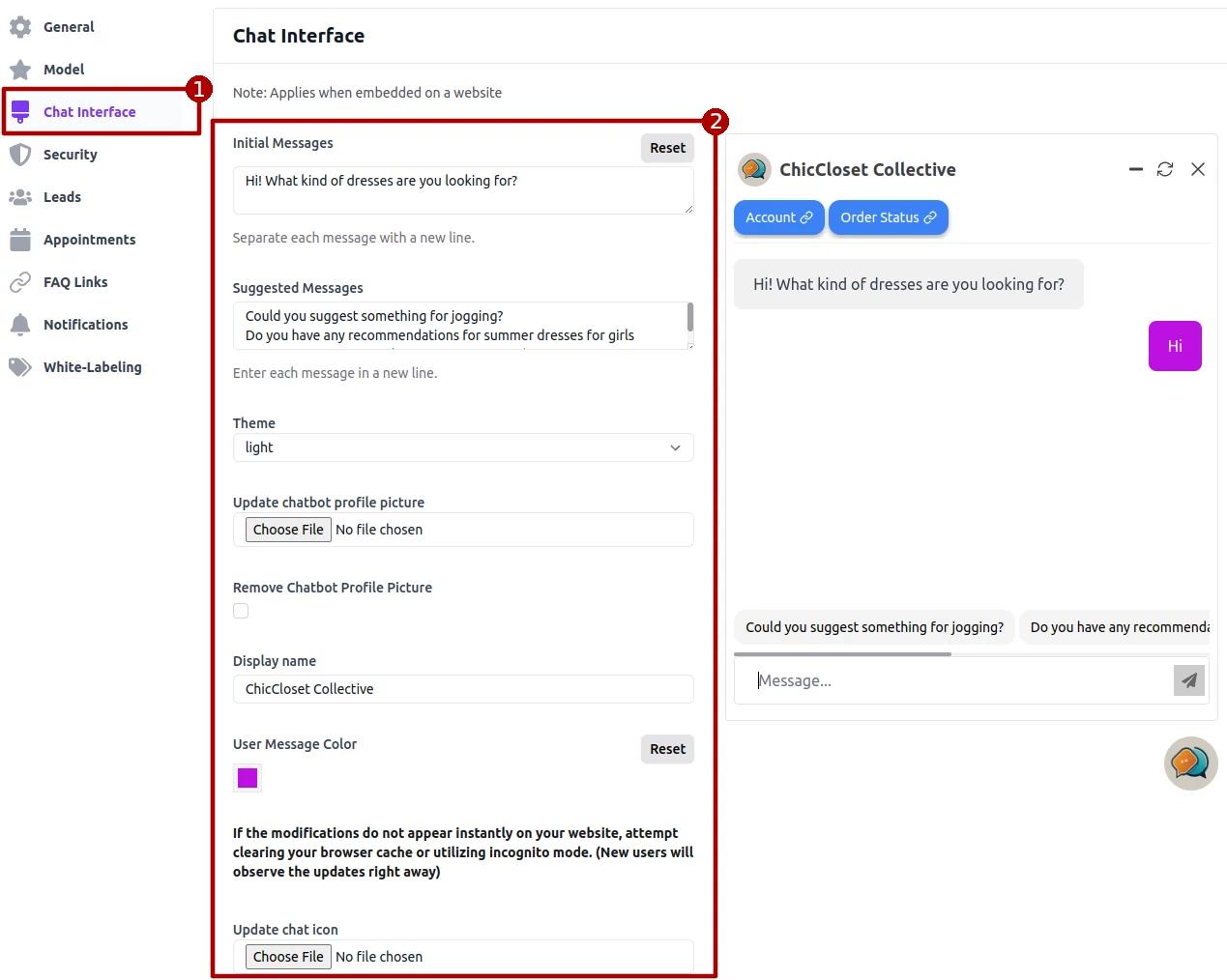Reset the Initial Messages field

click(667, 148)
